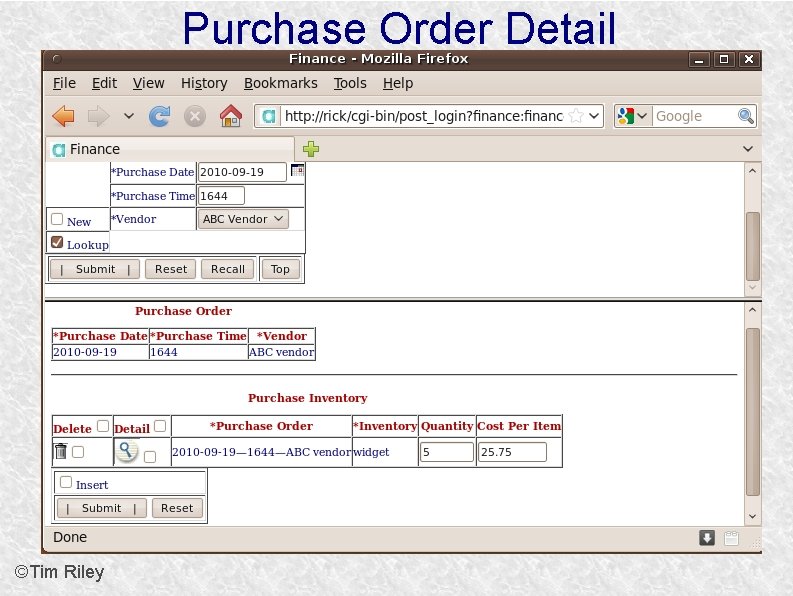Viewport: 793px width, 596px height.
Task: Click the Google search input box
Action: coord(695,116)
